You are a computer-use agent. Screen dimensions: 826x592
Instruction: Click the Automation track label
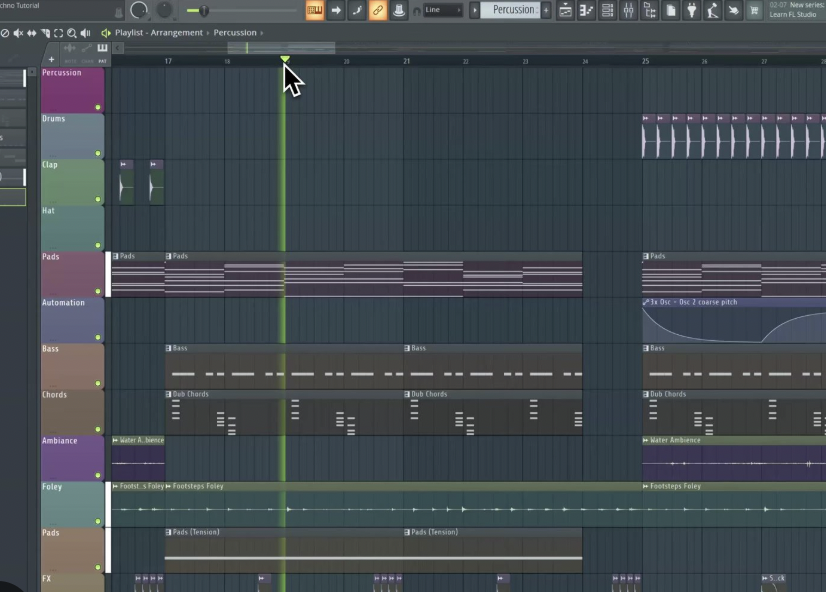(63, 303)
